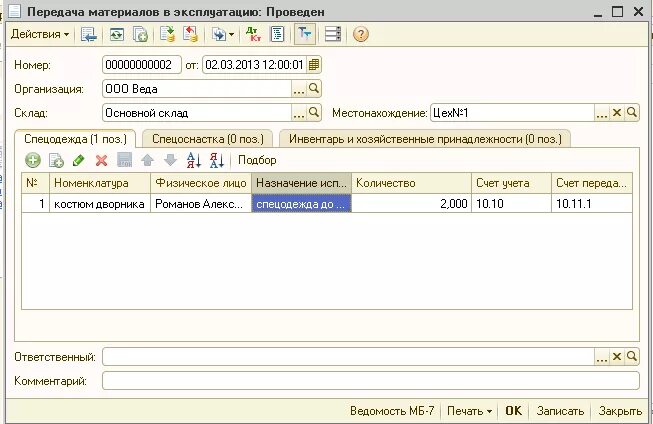This screenshot has height=424, width=653.
Task: Click the ellipsis select button for Ответственный
Action: tap(602, 357)
